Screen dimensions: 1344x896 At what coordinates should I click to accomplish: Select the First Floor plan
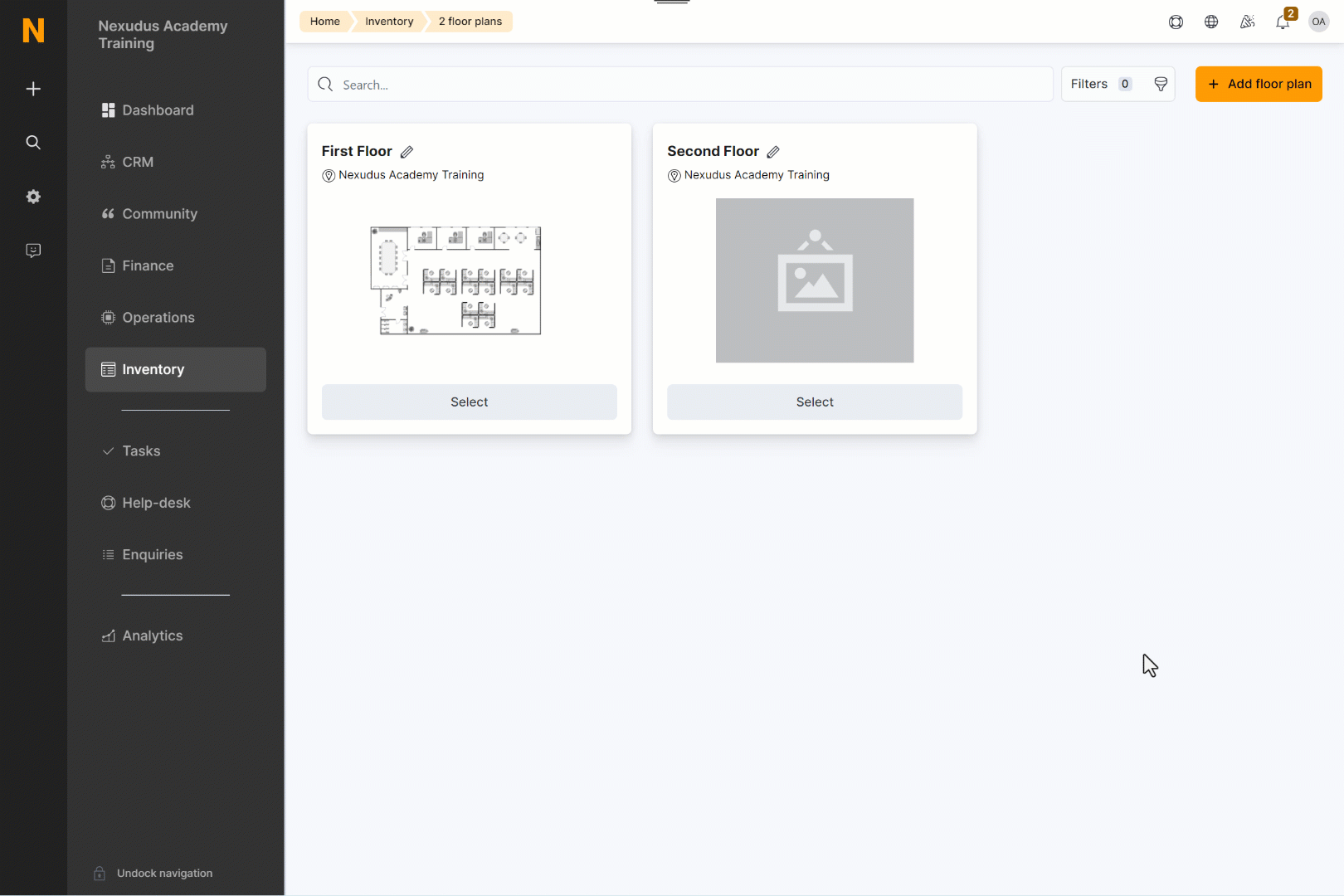coord(469,402)
